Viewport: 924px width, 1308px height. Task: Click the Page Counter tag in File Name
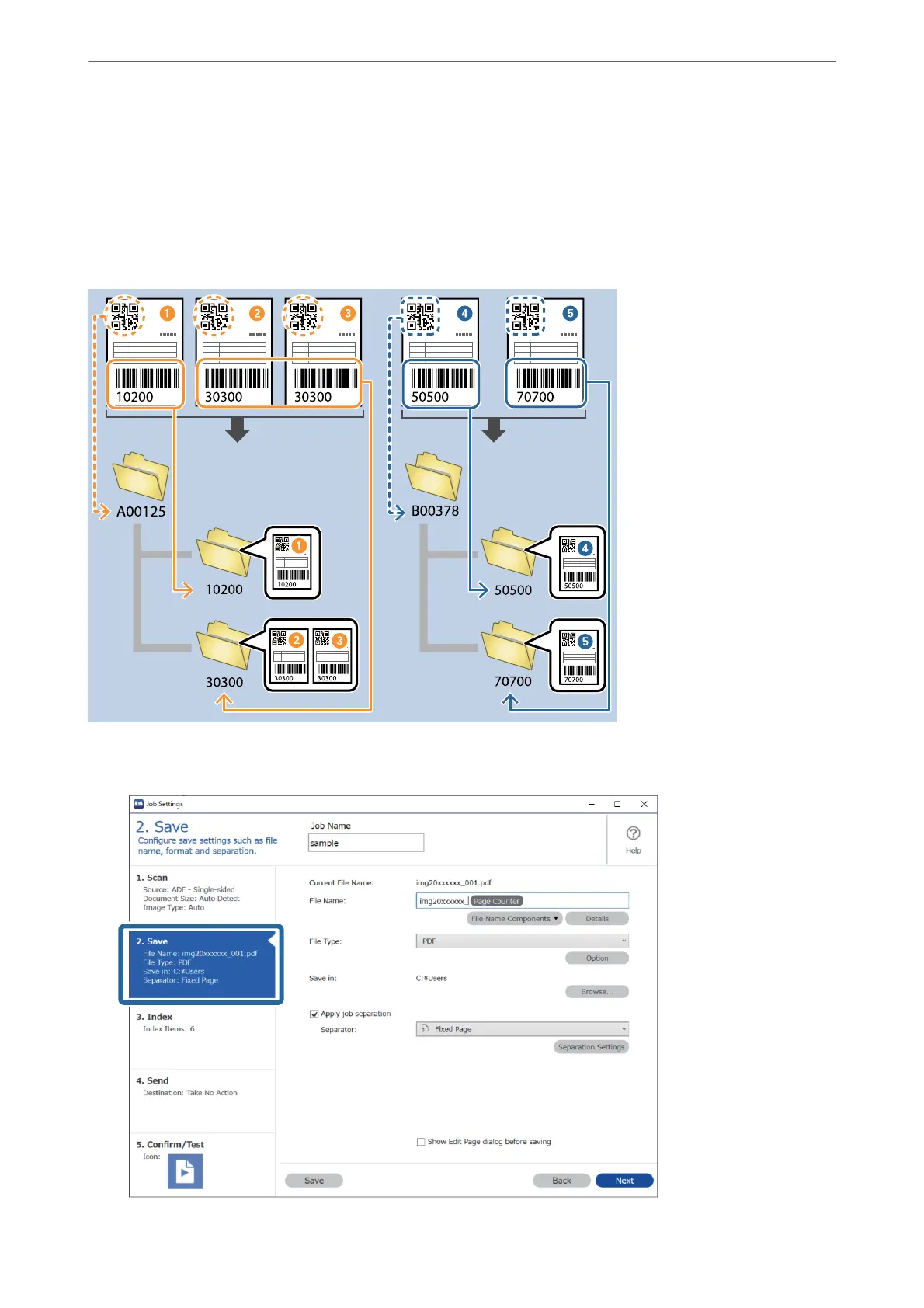click(497, 901)
